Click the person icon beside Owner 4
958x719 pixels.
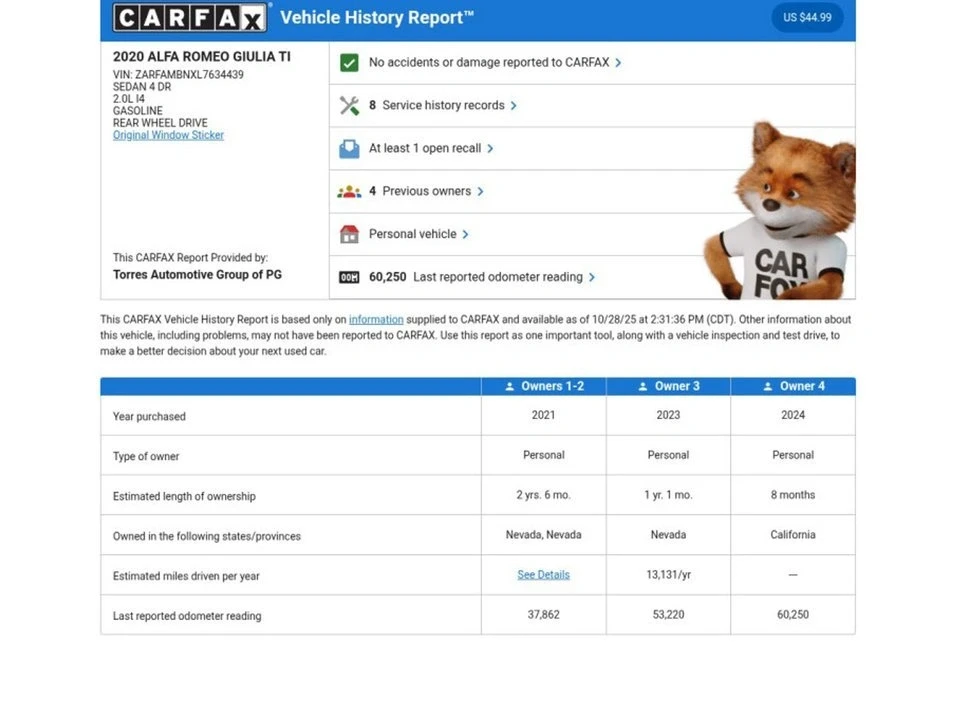[x=768, y=386]
